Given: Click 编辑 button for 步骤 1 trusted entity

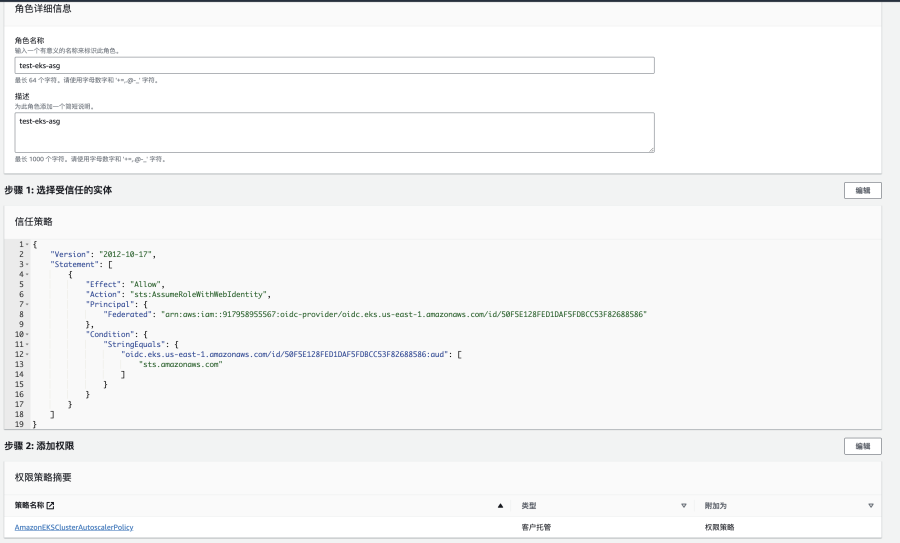Looking at the screenshot, I should (862, 191).
